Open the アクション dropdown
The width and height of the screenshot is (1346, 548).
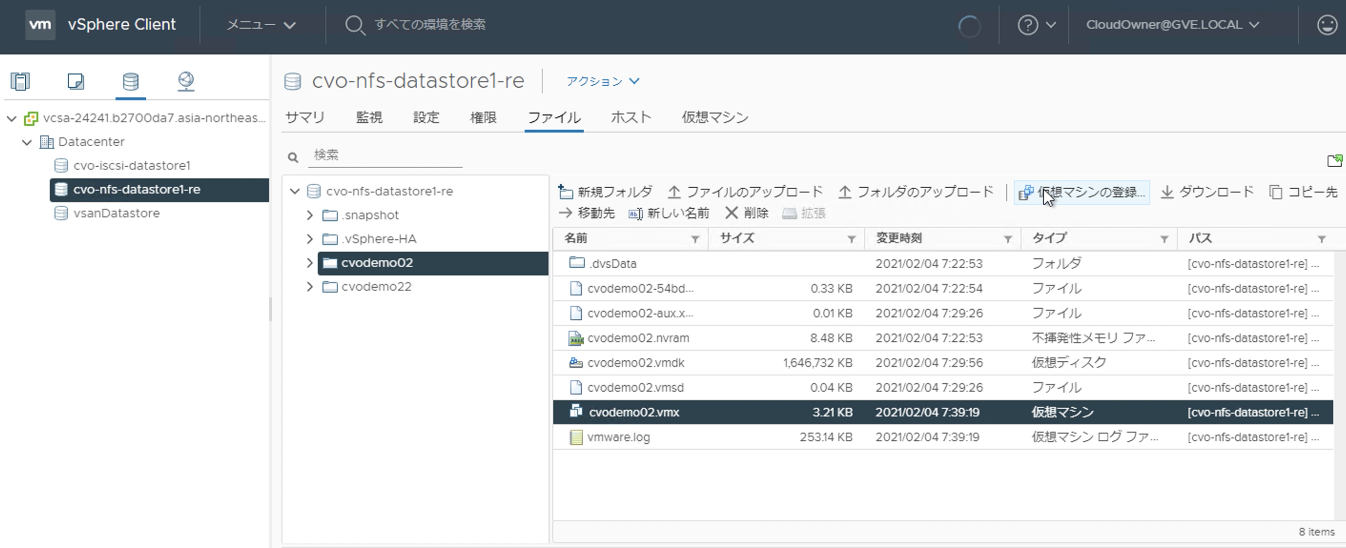(x=603, y=81)
